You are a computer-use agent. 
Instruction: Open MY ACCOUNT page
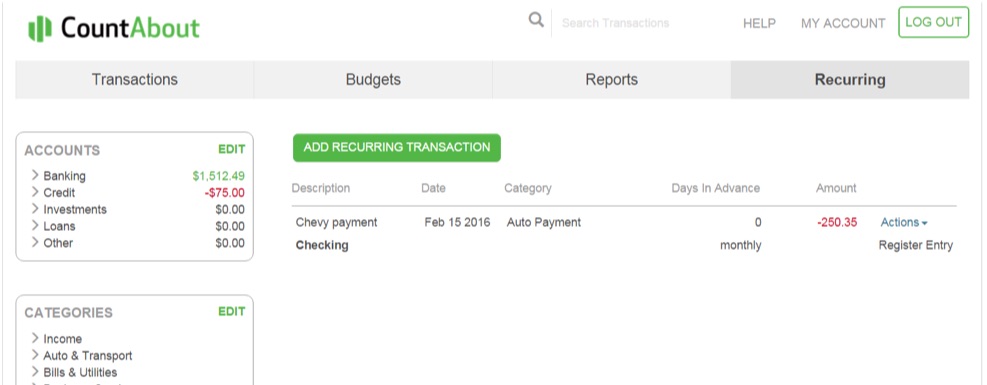(843, 23)
